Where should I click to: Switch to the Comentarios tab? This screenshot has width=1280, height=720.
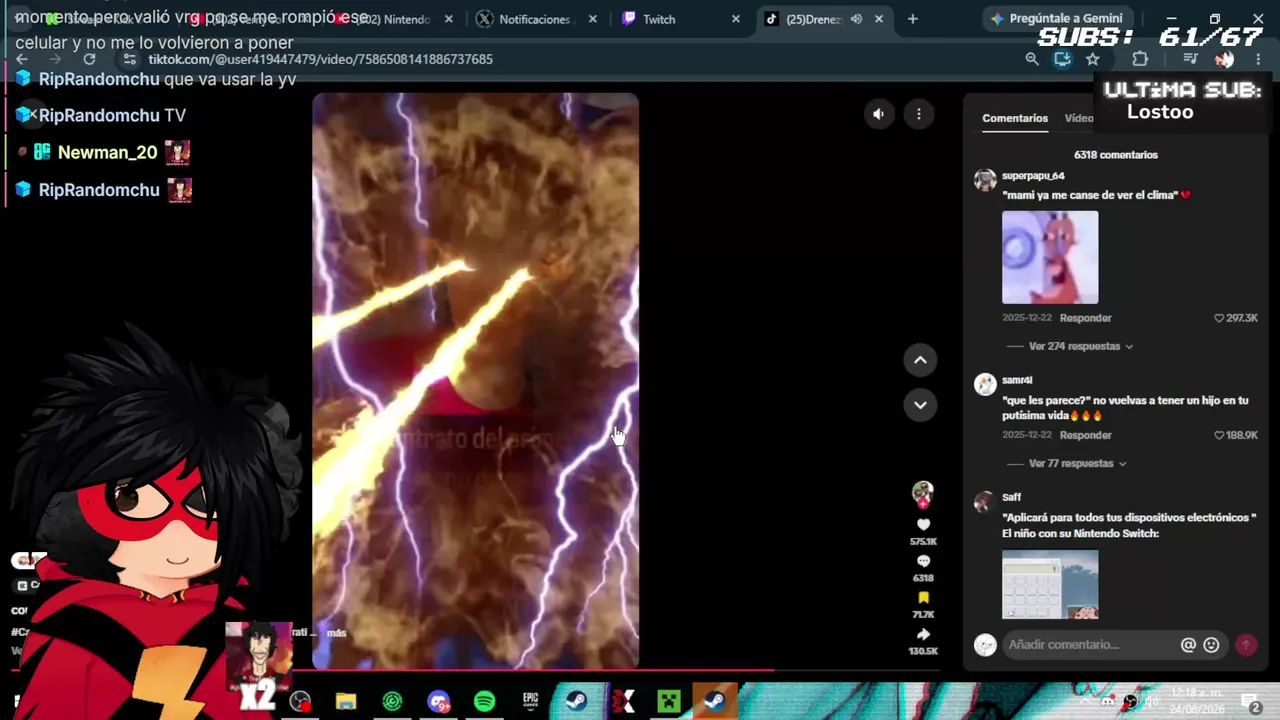[1015, 118]
